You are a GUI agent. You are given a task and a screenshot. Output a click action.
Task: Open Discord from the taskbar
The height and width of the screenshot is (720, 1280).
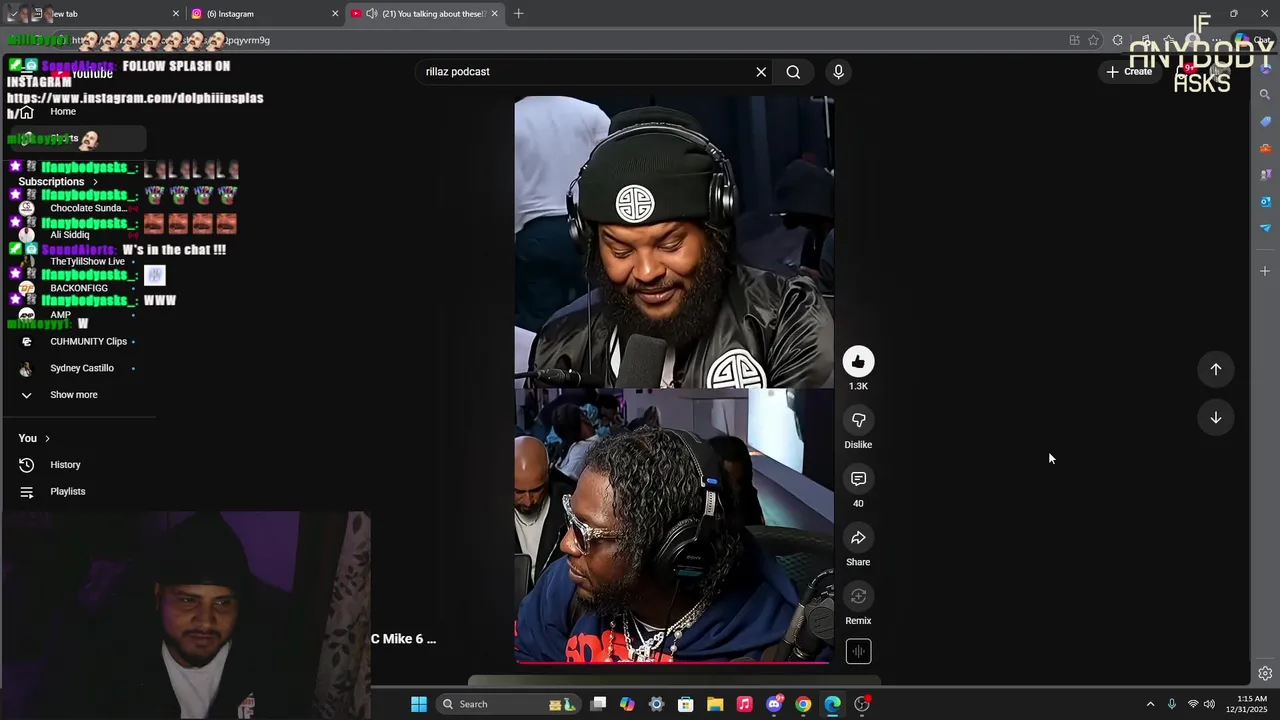(774, 704)
